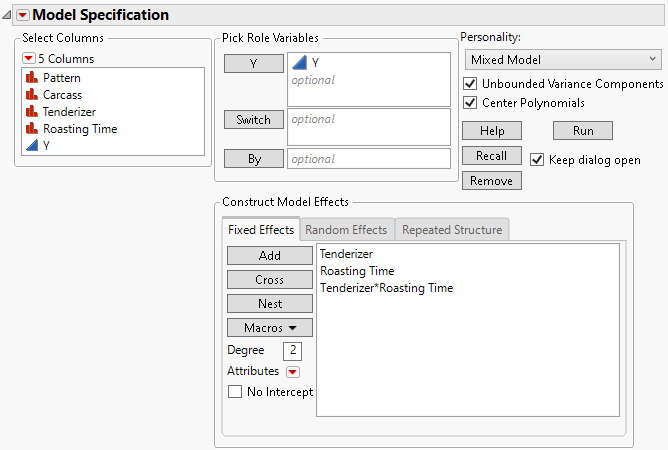Open the 5 Columns red triangle menu
Image resolution: width=668 pixels, height=450 pixels.
point(29,58)
